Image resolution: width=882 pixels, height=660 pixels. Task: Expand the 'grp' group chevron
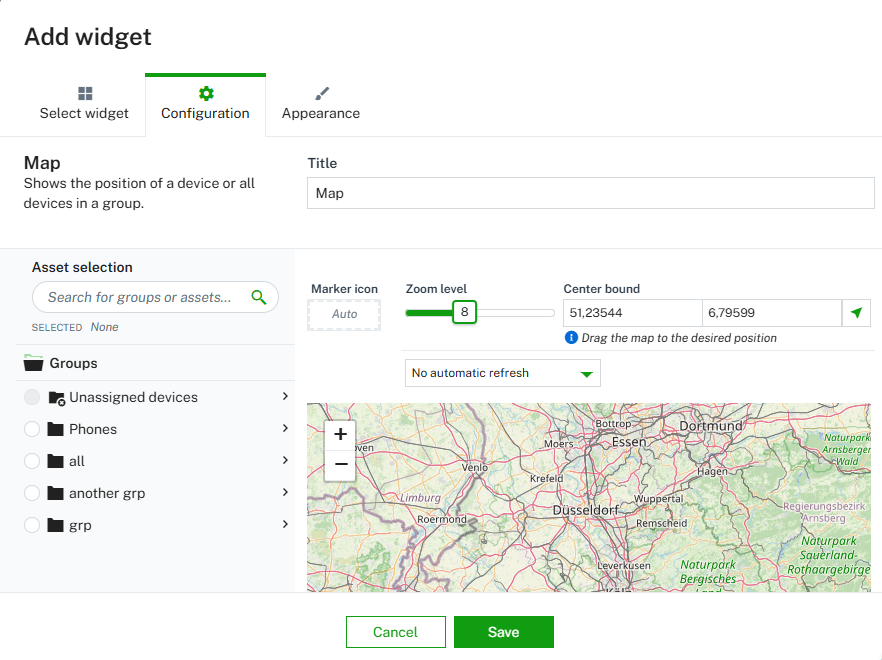(285, 525)
